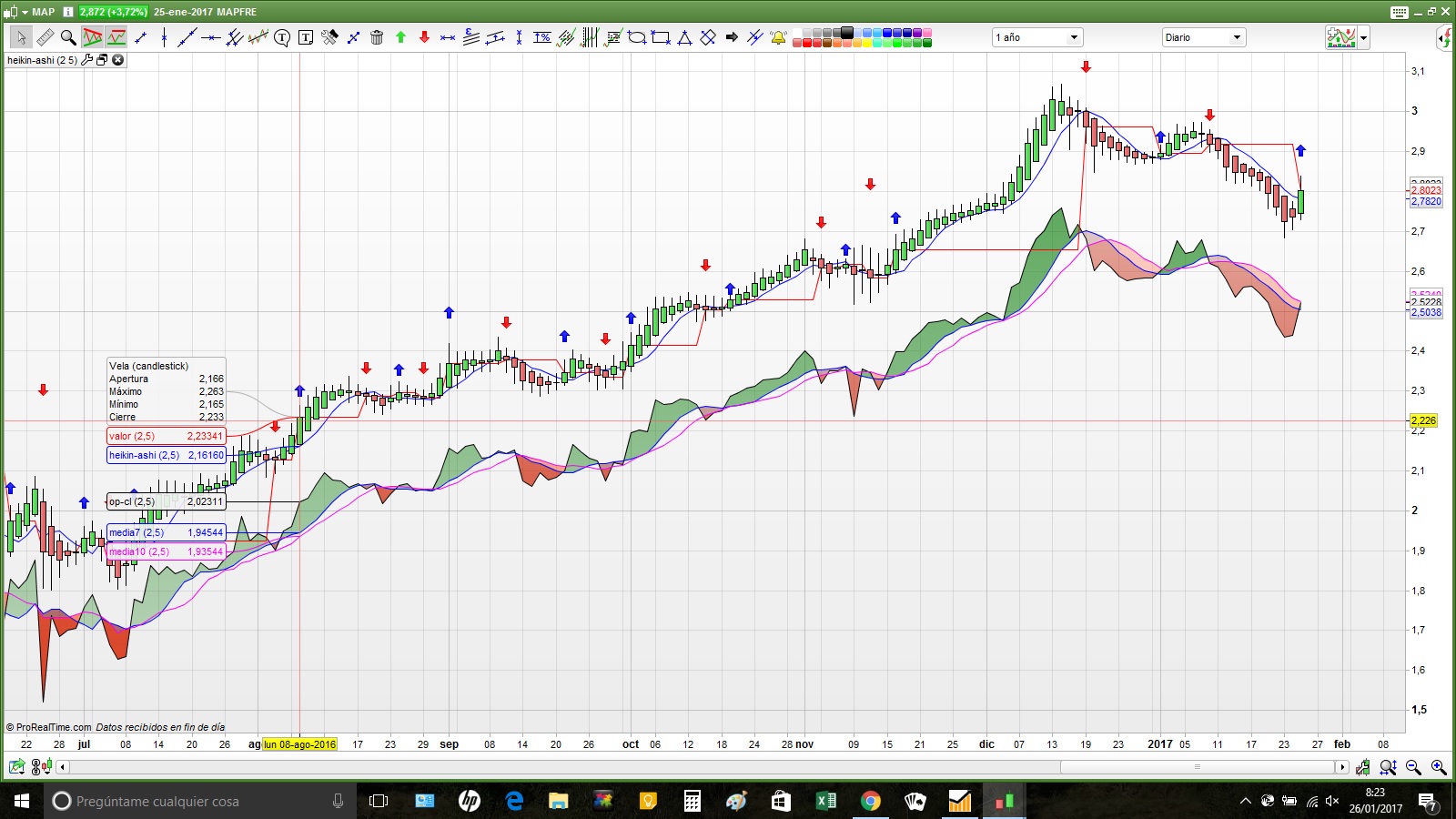Image resolution: width=1456 pixels, height=819 pixels.
Task: Open Excel from the taskbar
Action: [x=826, y=801]
